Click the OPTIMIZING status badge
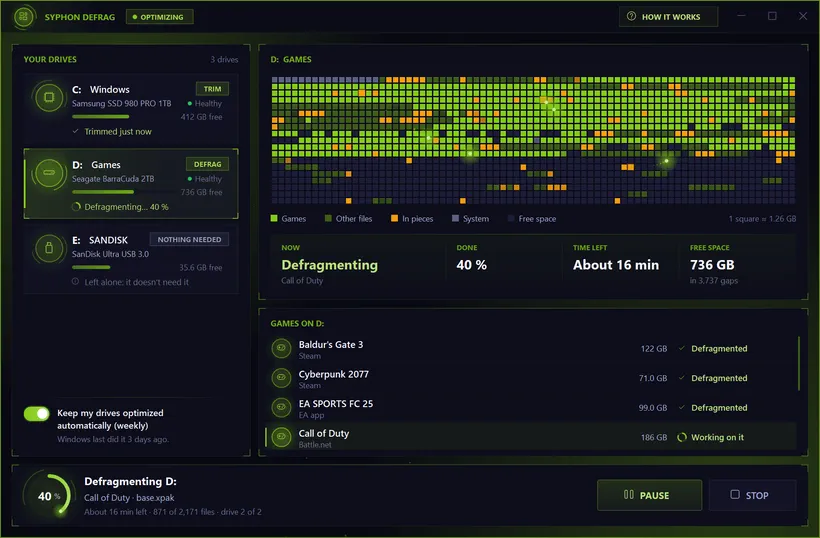820x538 pixels. coord(160,17)
